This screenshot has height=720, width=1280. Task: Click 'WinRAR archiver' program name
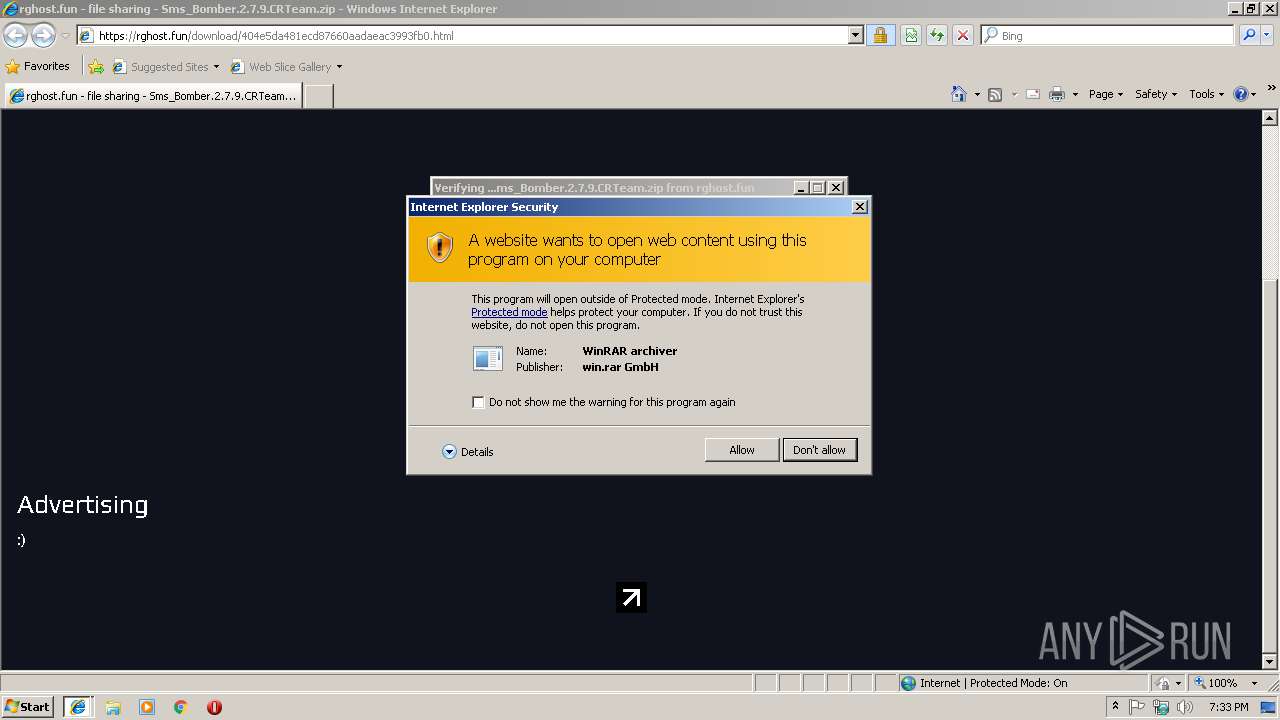(630, 351)
